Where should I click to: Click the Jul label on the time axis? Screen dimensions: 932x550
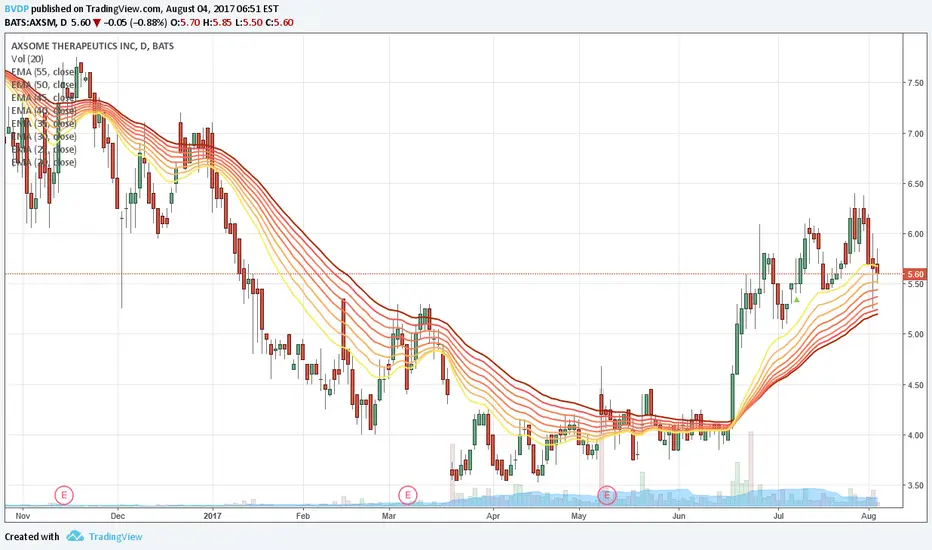click(778, 516)
